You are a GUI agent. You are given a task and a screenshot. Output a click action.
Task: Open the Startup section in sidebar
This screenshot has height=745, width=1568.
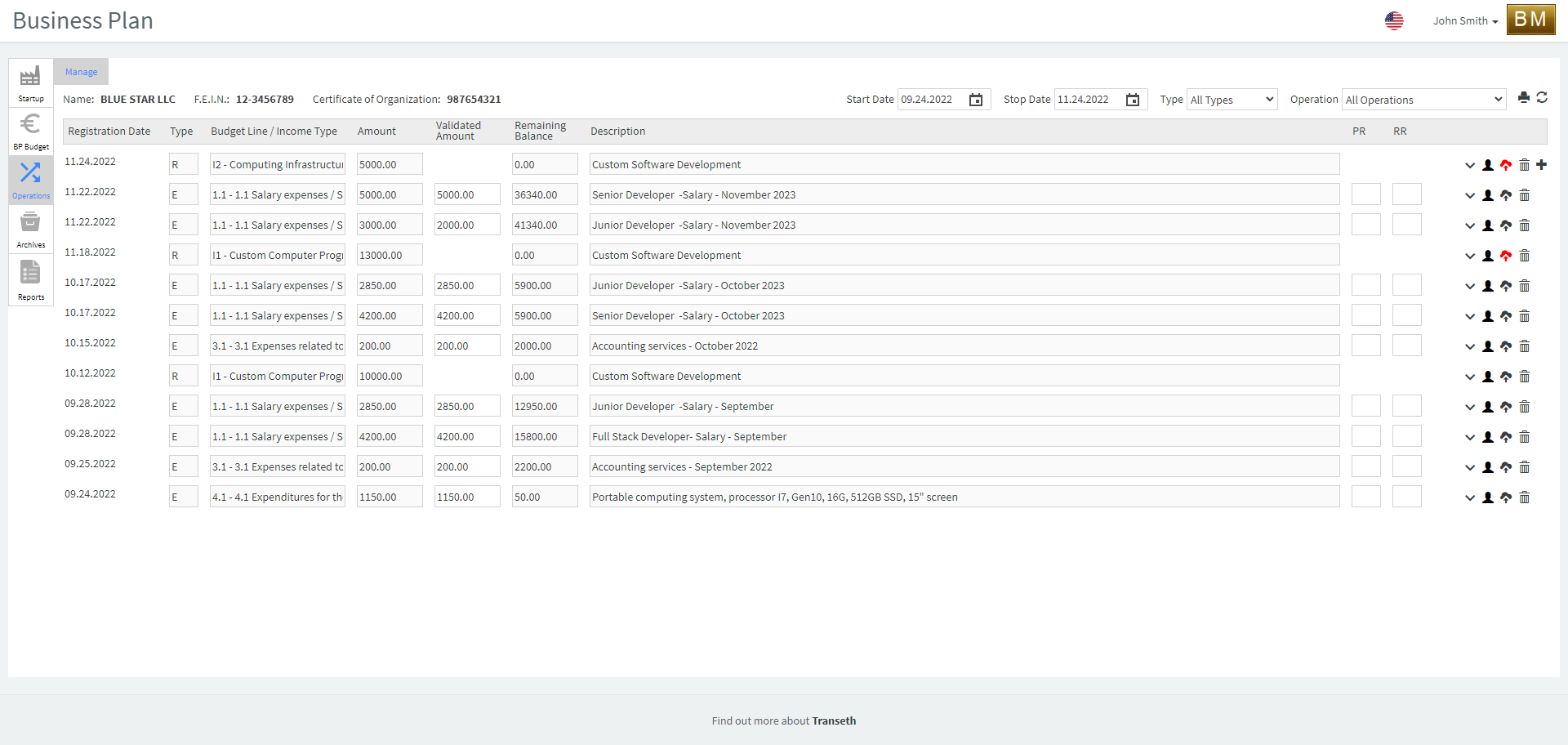31,83
